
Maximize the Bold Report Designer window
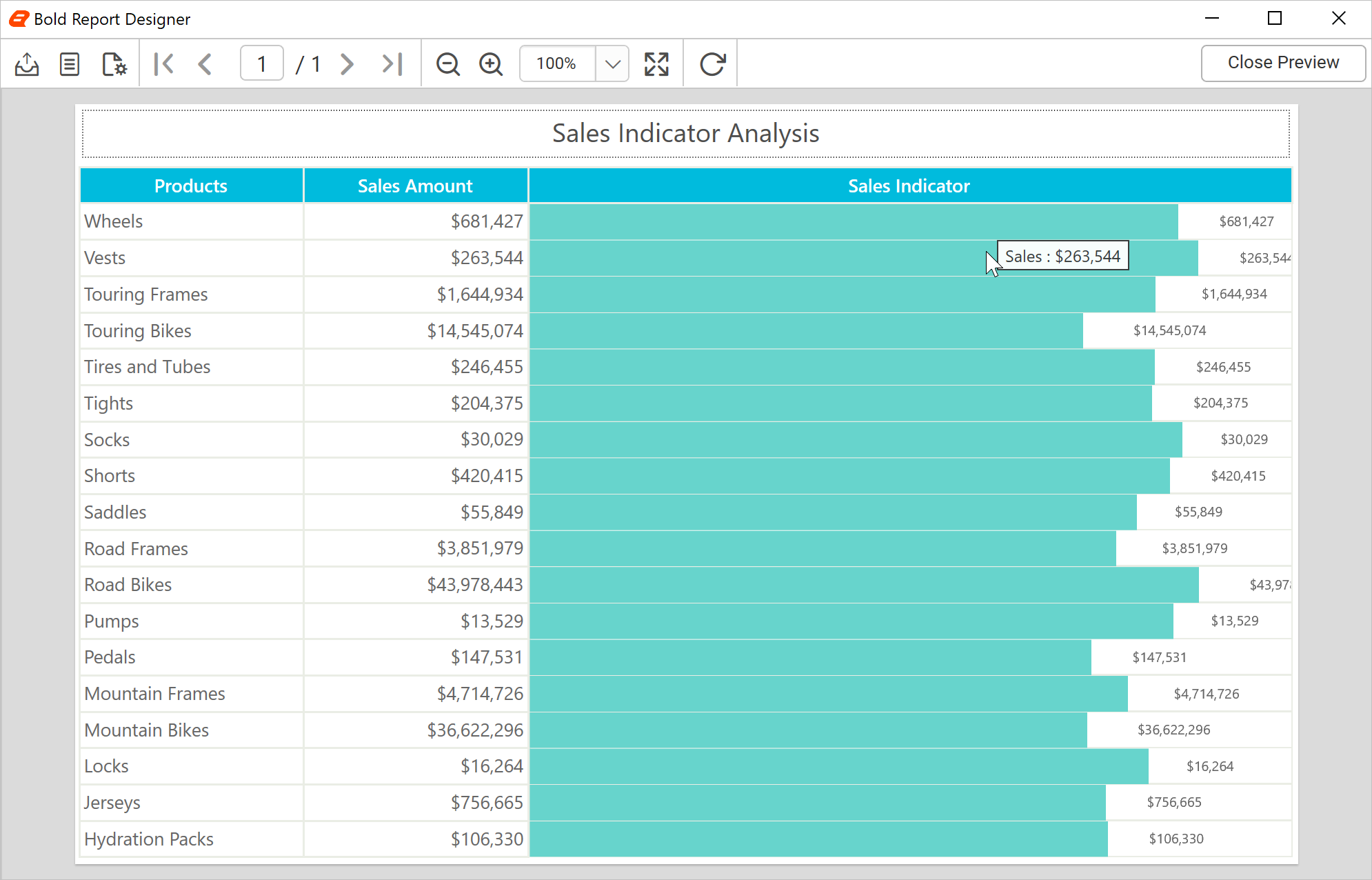1275,19
